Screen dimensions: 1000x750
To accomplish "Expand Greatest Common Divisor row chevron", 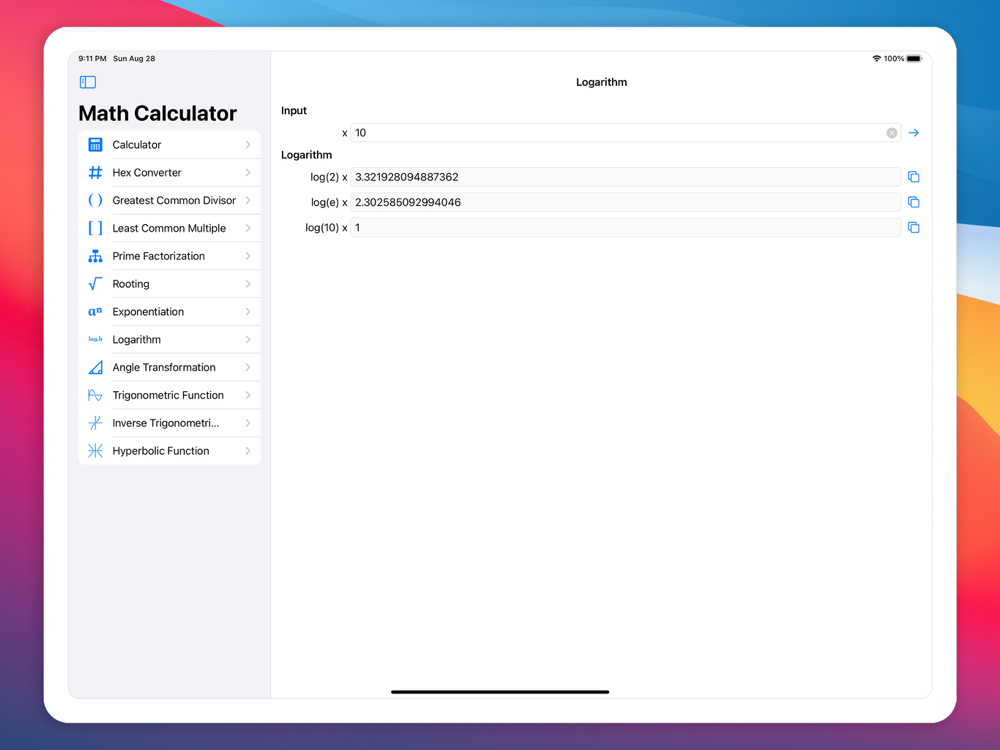I will (x=248, y=200).
